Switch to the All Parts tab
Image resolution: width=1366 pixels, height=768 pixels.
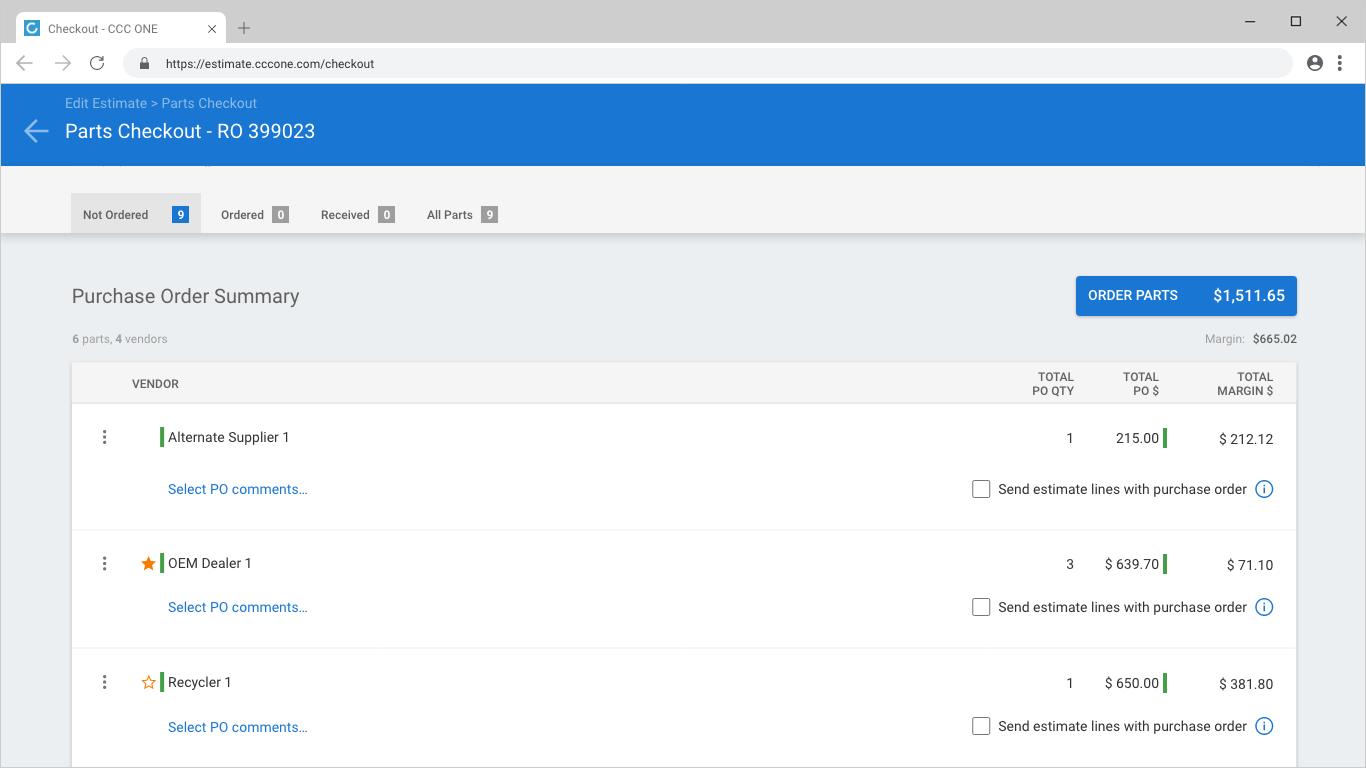[x=462, y=214]
